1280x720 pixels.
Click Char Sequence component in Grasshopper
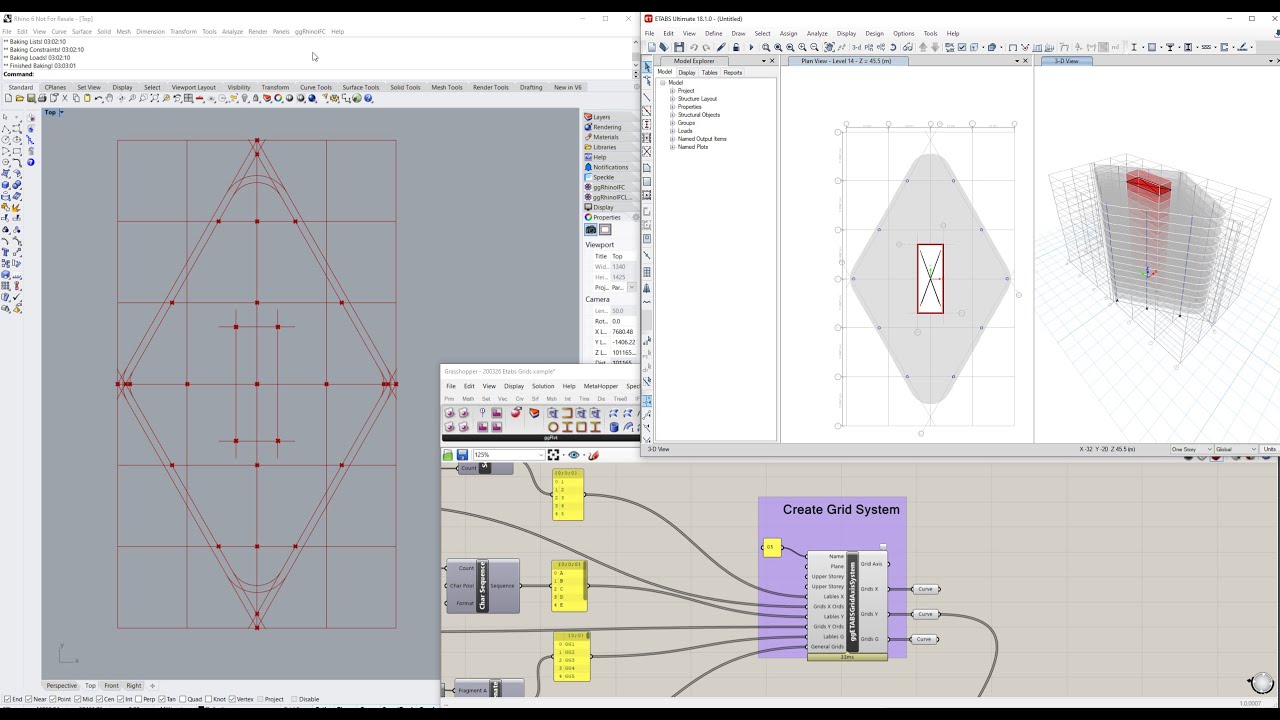(x=482, y=586)
